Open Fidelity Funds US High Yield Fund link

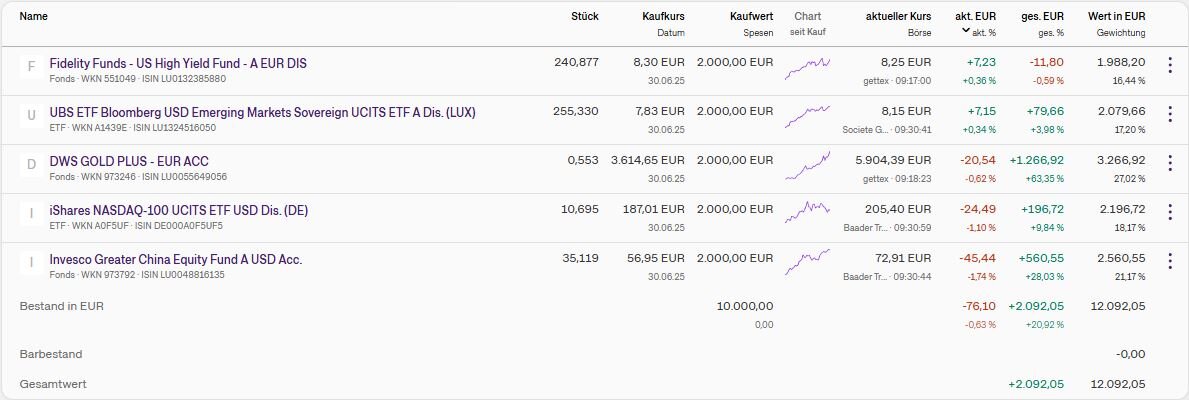178,63
